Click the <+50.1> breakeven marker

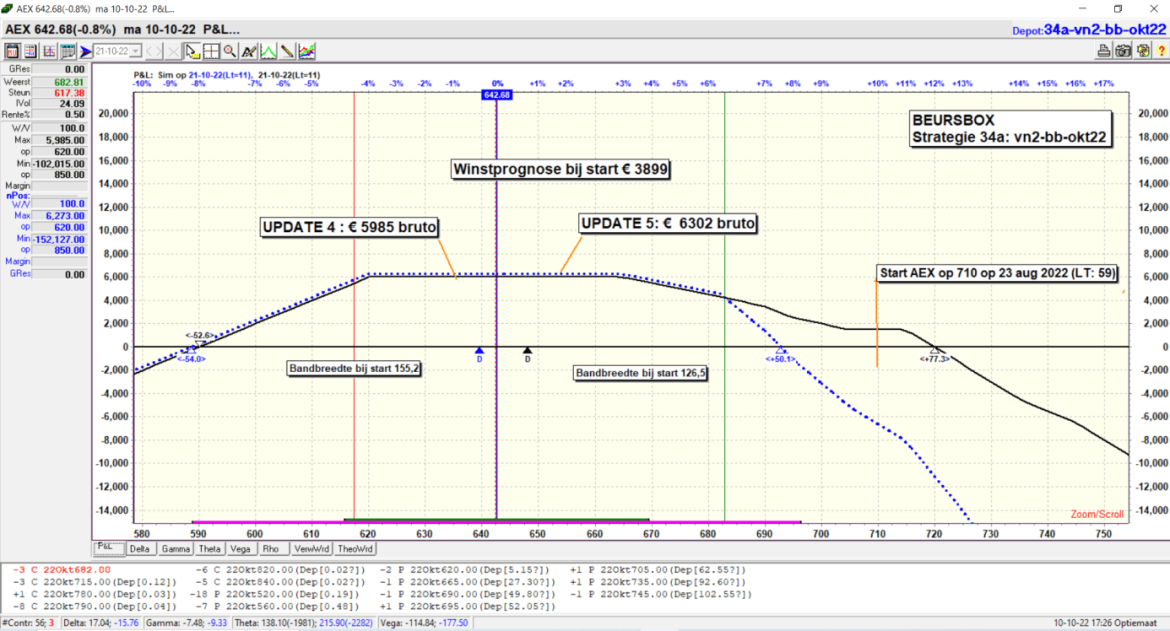(x=780, y=359)
